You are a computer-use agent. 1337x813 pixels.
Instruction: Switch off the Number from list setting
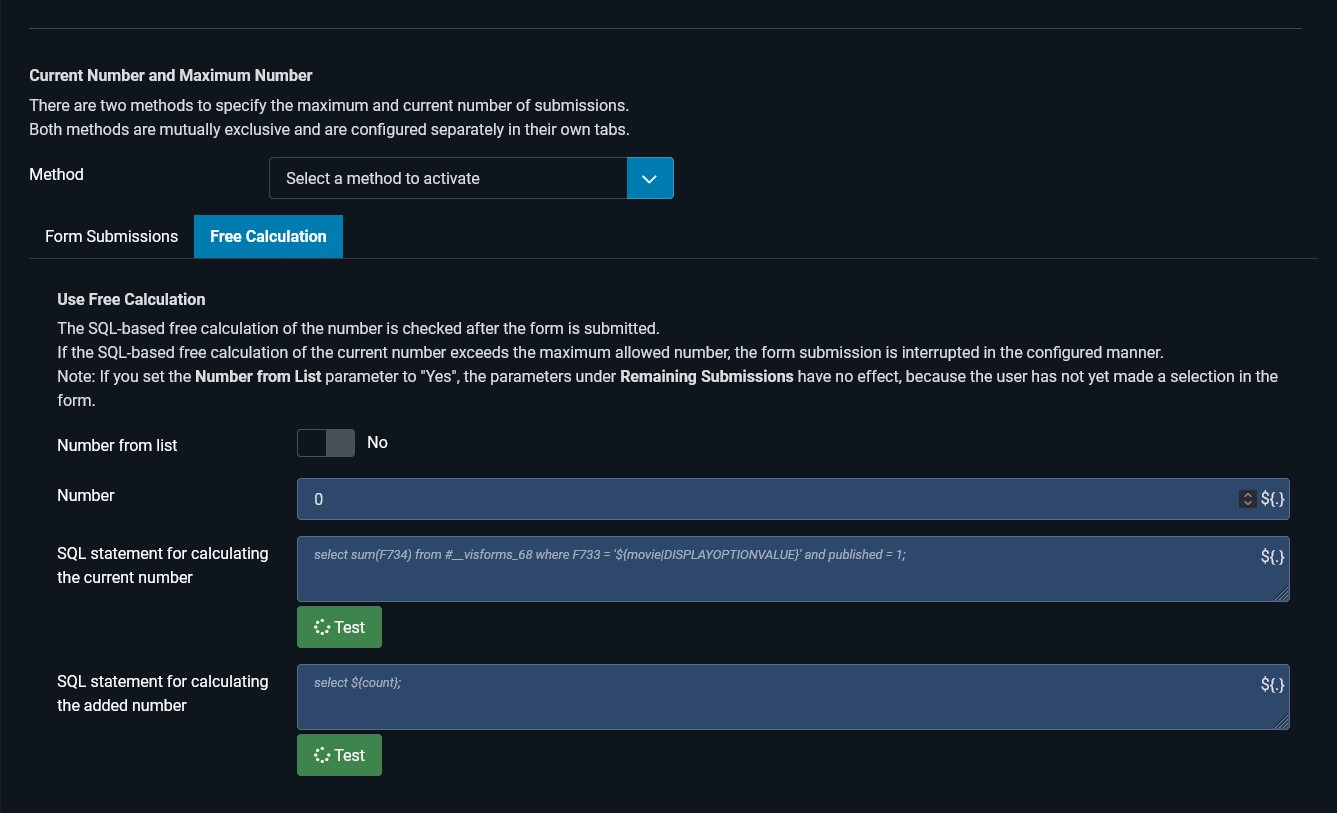pyautogui.click(x=326, y=443)
